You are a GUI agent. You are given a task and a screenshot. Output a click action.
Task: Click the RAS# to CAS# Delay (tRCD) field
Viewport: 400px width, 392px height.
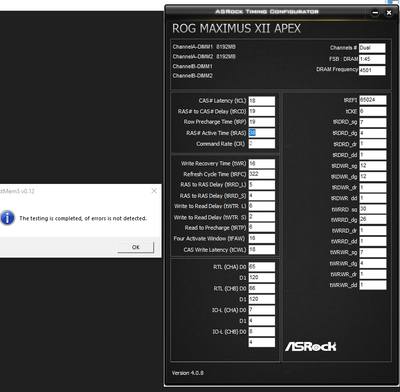point(262,112)
